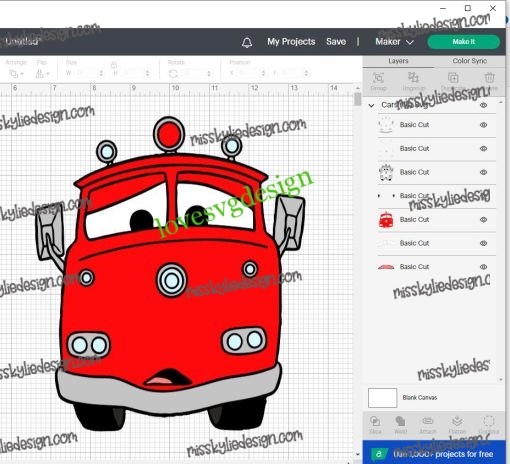
Task: Hide the entire Cars group
Action: pyautogui.click(x=483, y=105)
